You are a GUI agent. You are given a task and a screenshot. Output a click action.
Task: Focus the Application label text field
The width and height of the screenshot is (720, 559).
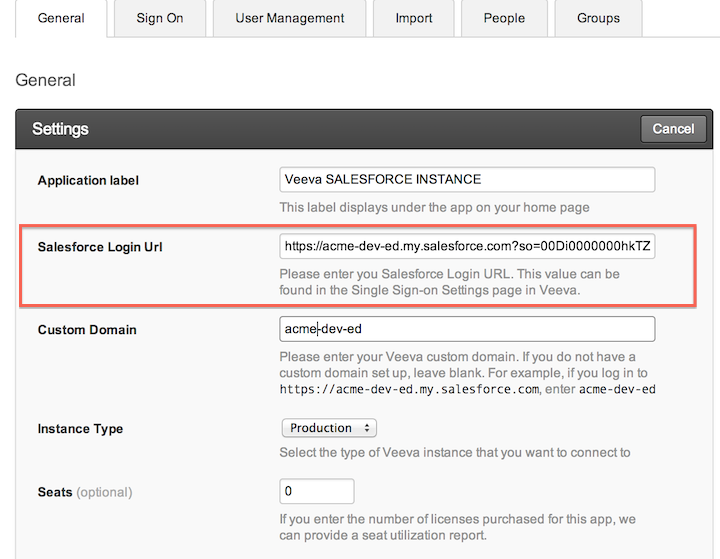(x=467, y=180)
